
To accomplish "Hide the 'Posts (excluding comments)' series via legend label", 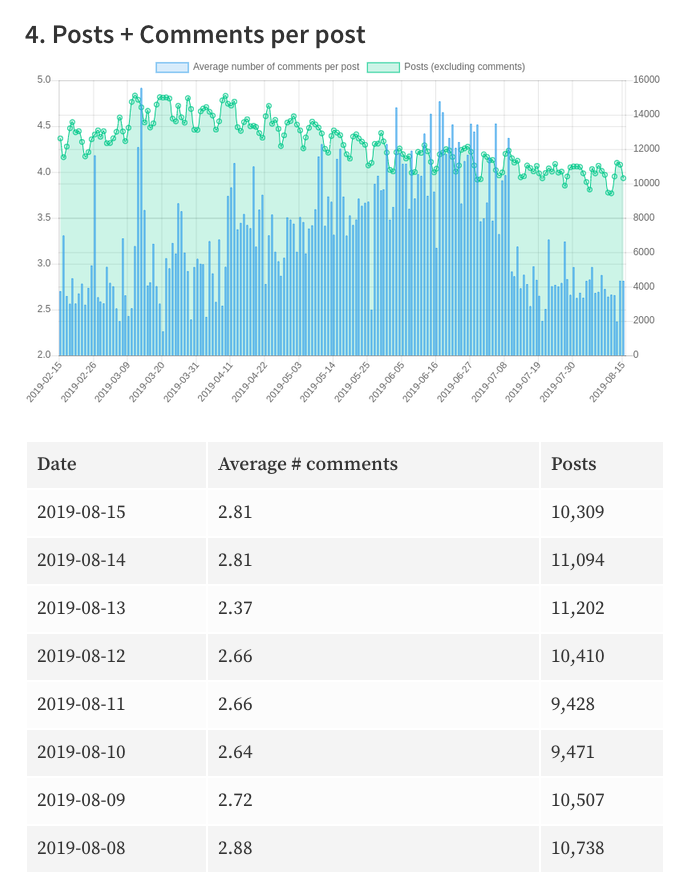I will tap(464, 67).
